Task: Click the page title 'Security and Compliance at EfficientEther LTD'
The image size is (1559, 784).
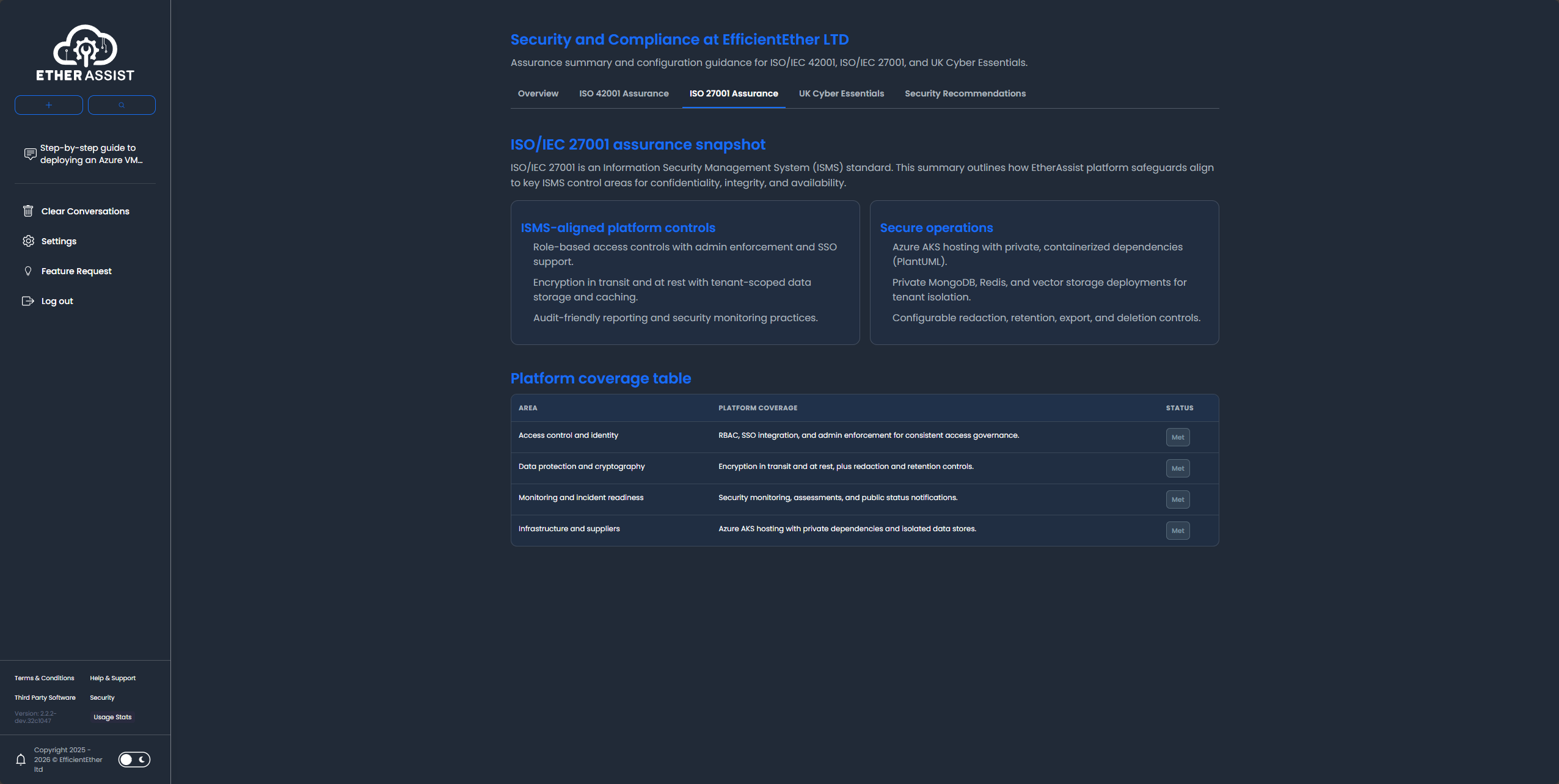Action: click(679, 40)
